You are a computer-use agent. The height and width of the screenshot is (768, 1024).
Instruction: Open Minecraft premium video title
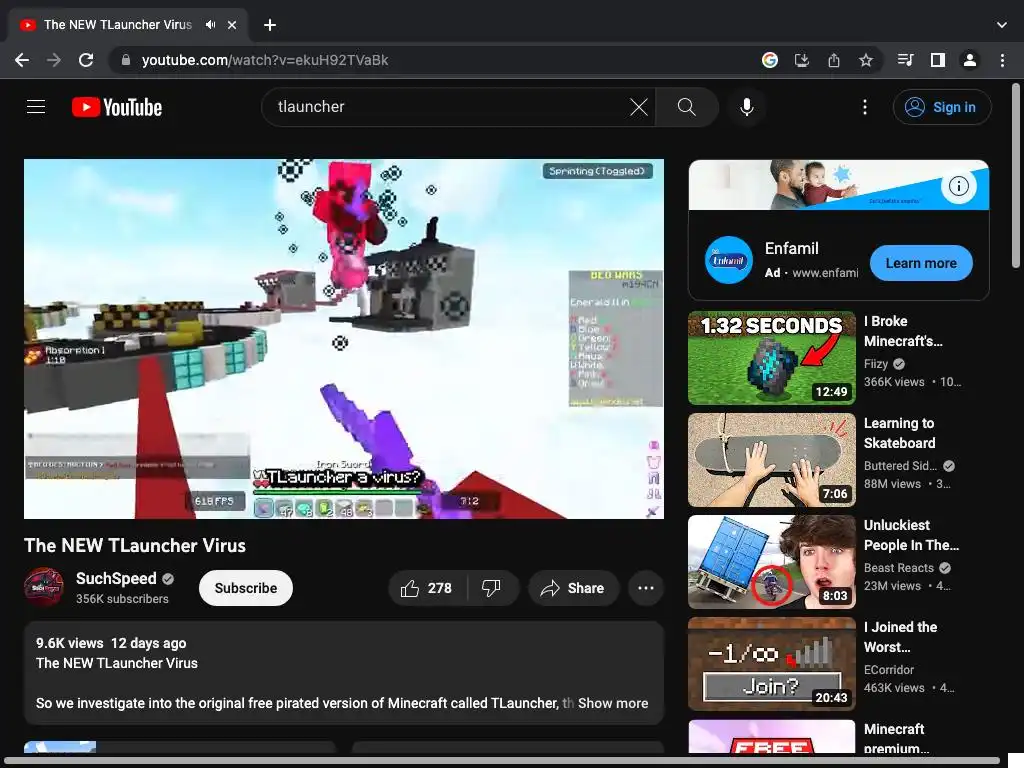896,738
